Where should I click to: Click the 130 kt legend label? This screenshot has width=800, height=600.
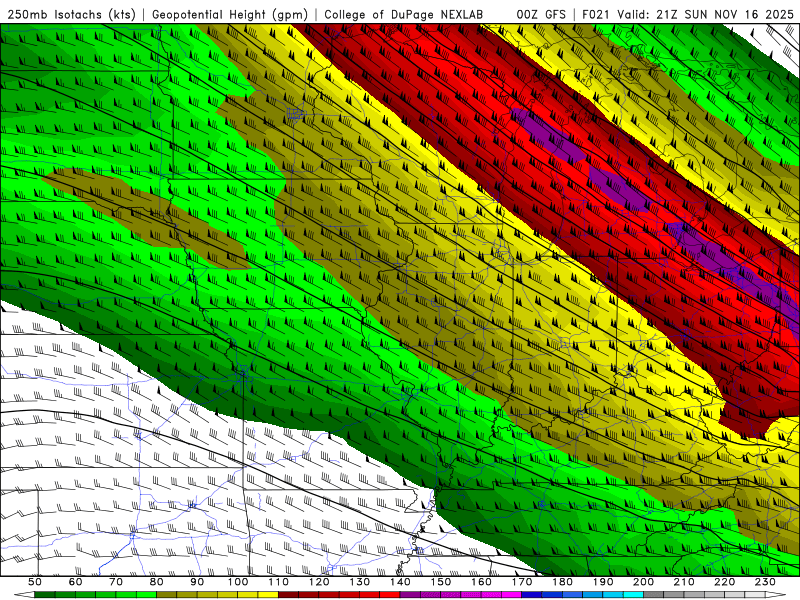tap(360, 582)
